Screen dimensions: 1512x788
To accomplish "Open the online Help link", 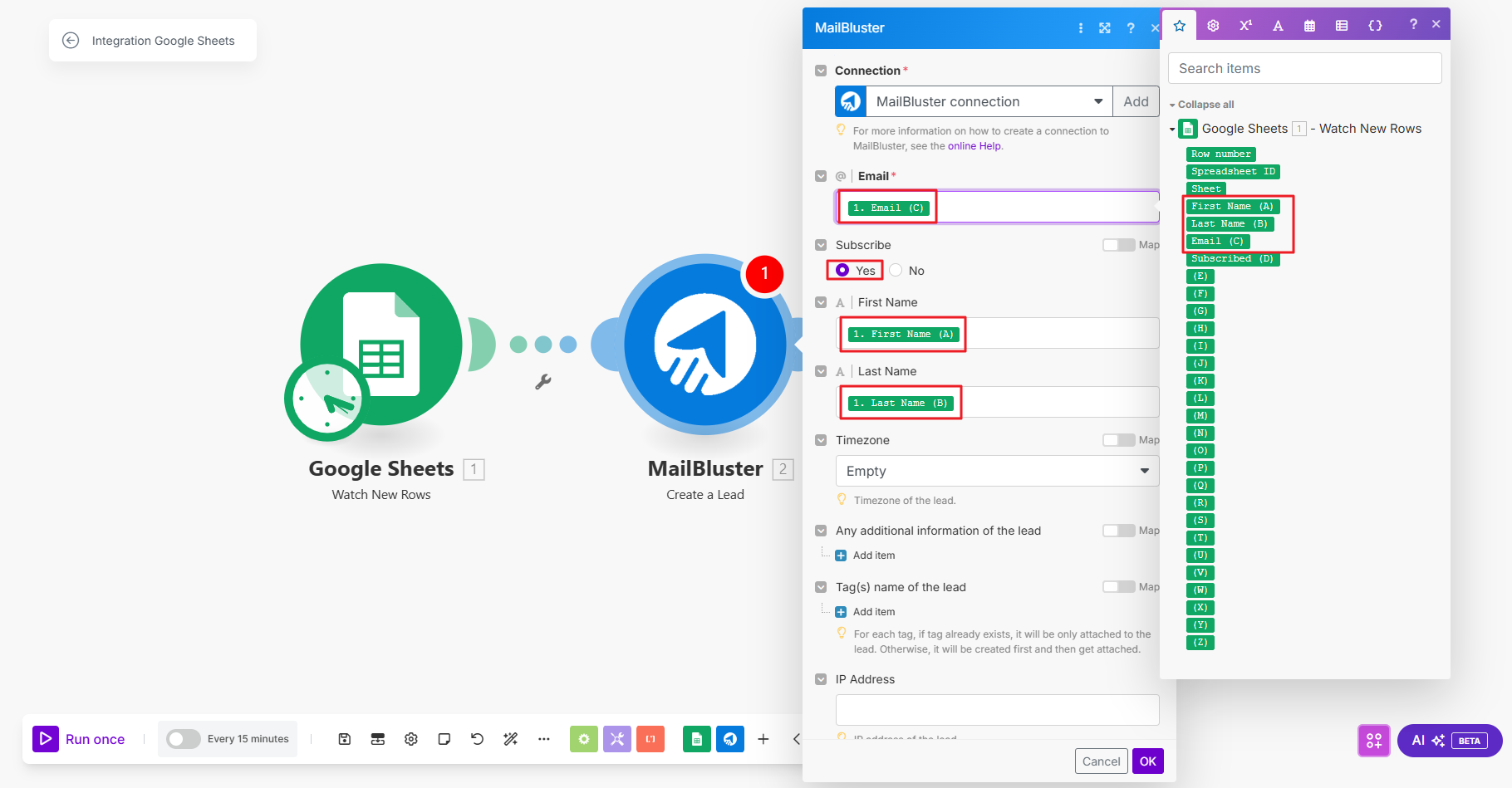I will (974, 146).
